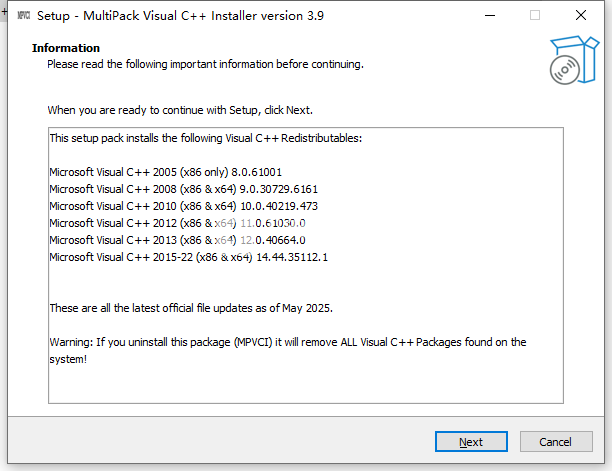
Task: Click the "Please read the following" subtitle
Action: (205, 64)
